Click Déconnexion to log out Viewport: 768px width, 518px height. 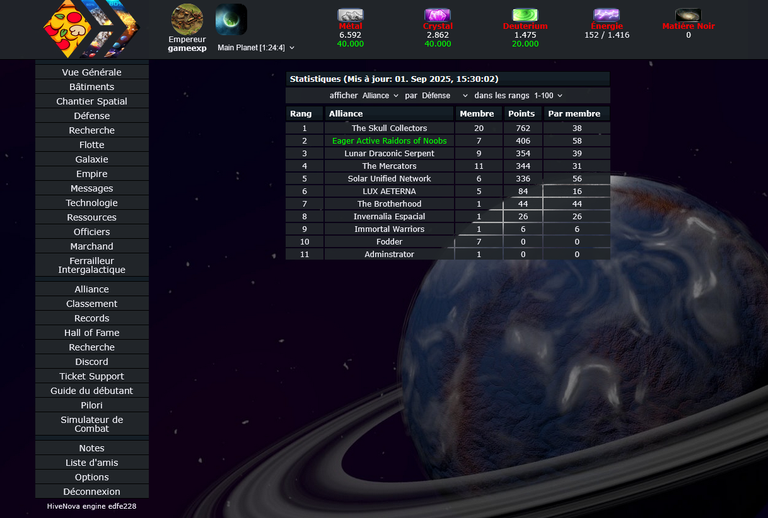(x=92, y=491)
